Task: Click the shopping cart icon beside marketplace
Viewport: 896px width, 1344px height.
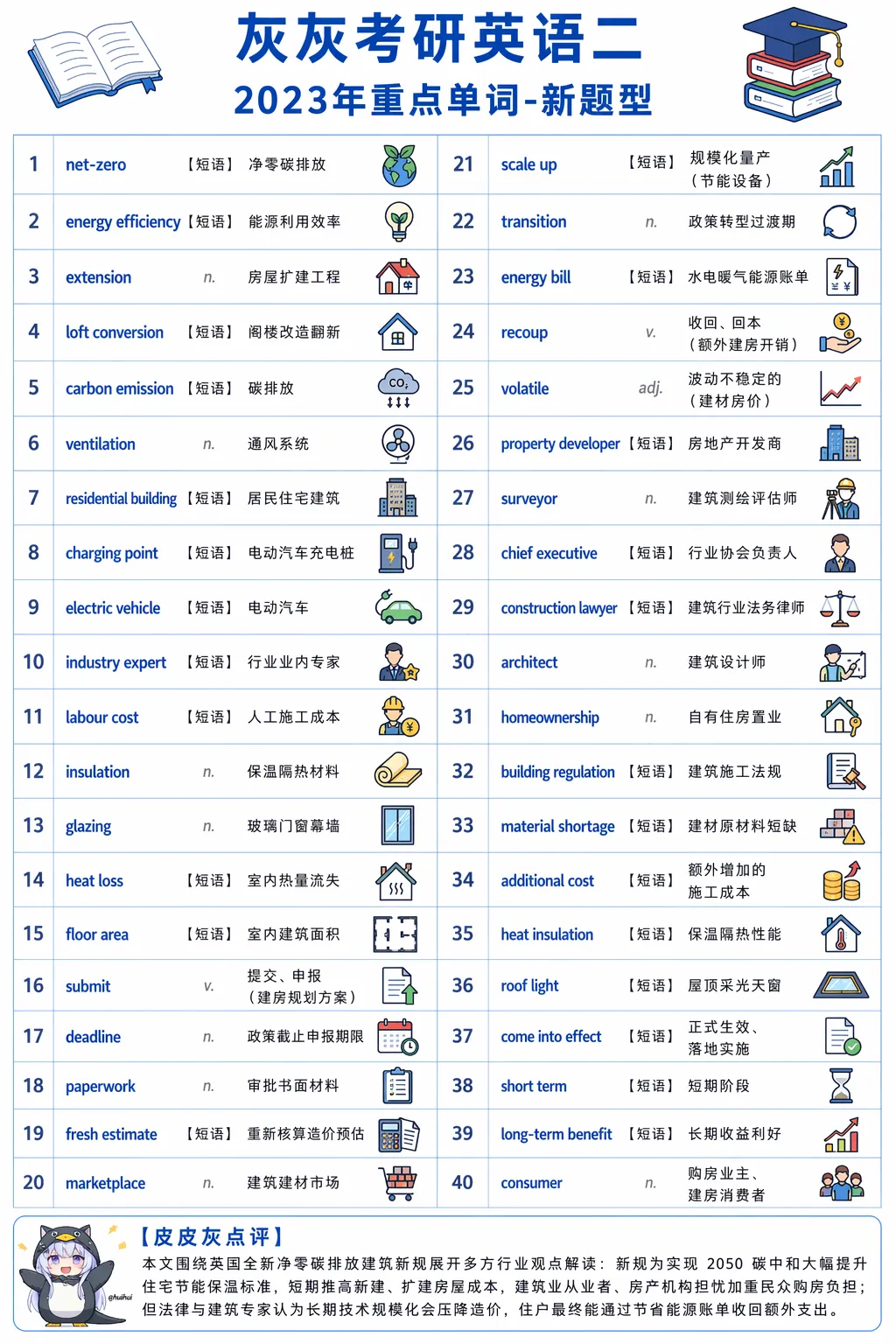Action: coord(399,1183)
